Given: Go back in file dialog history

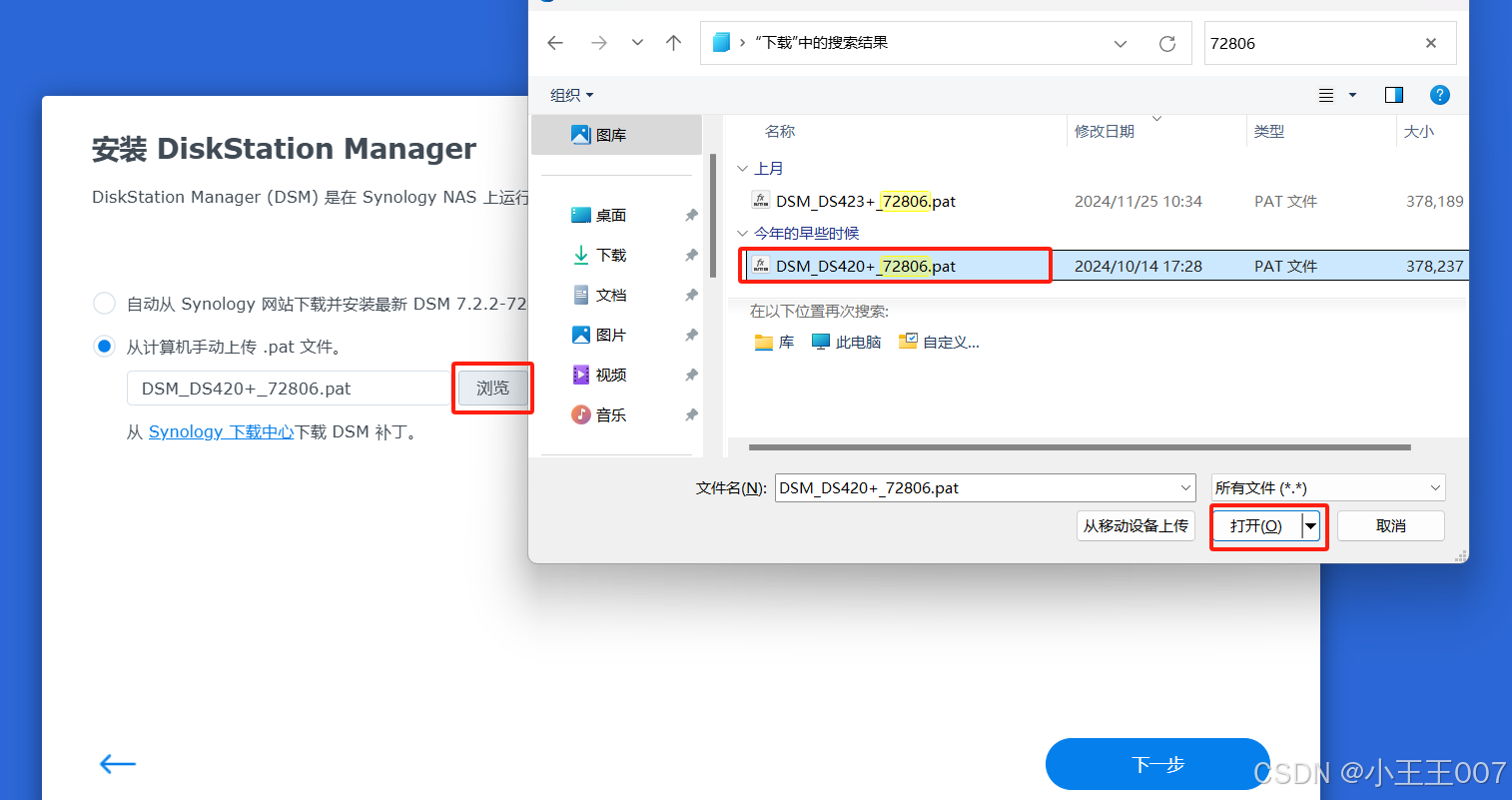Looking at the screenshot, I should click(555, 43).
